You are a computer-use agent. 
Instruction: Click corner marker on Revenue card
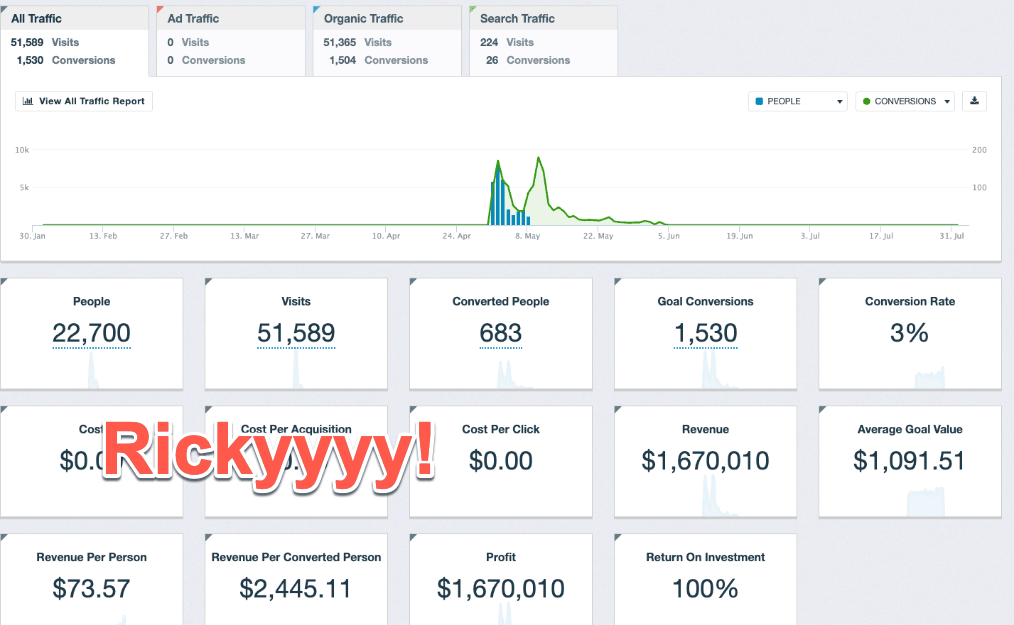coord(617,409)
